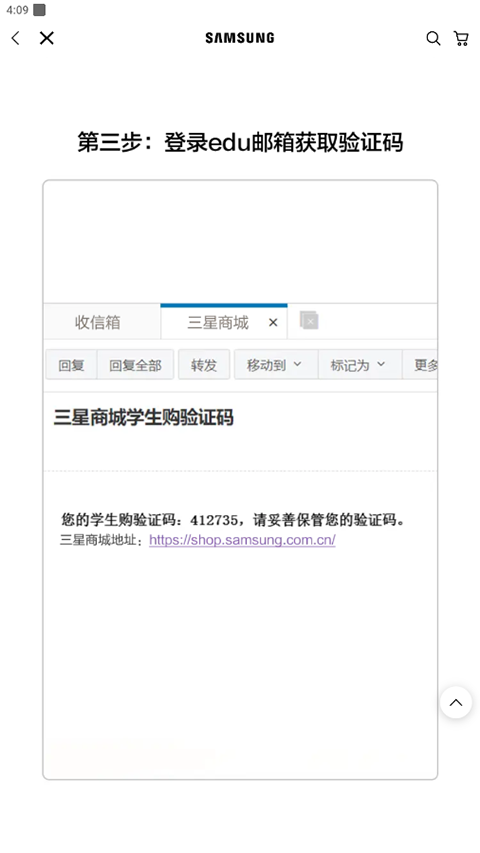Tap the scroll-to-top arrow button
The image size is (480, 853).
[x=456, y=702]
